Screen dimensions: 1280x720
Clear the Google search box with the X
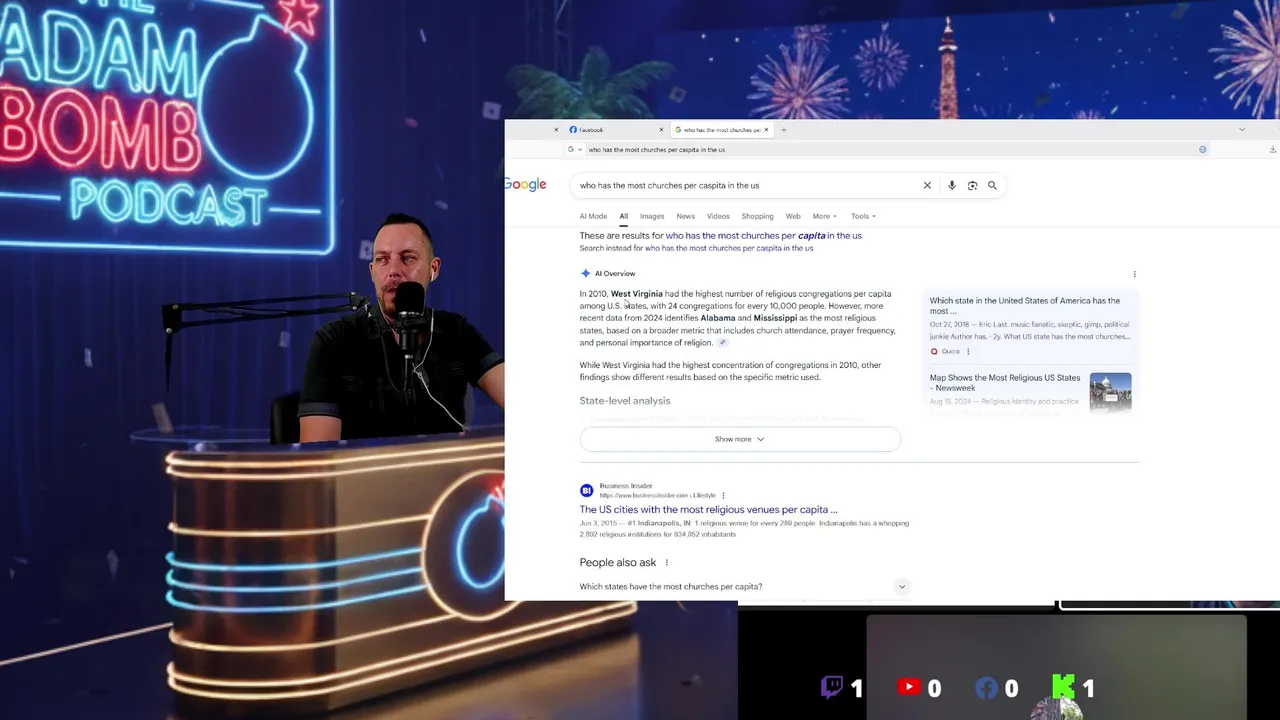tap(927, 185)
